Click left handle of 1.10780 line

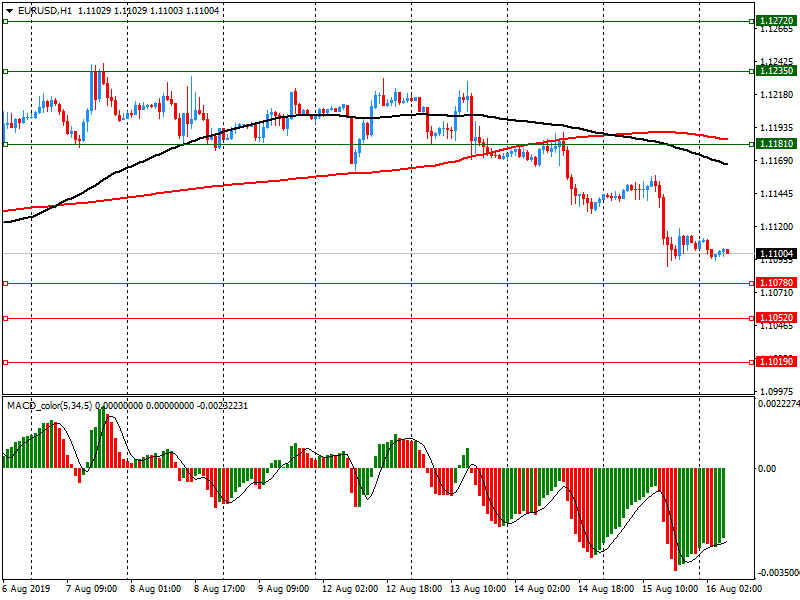pyautogui.click(x=5, y=283)
